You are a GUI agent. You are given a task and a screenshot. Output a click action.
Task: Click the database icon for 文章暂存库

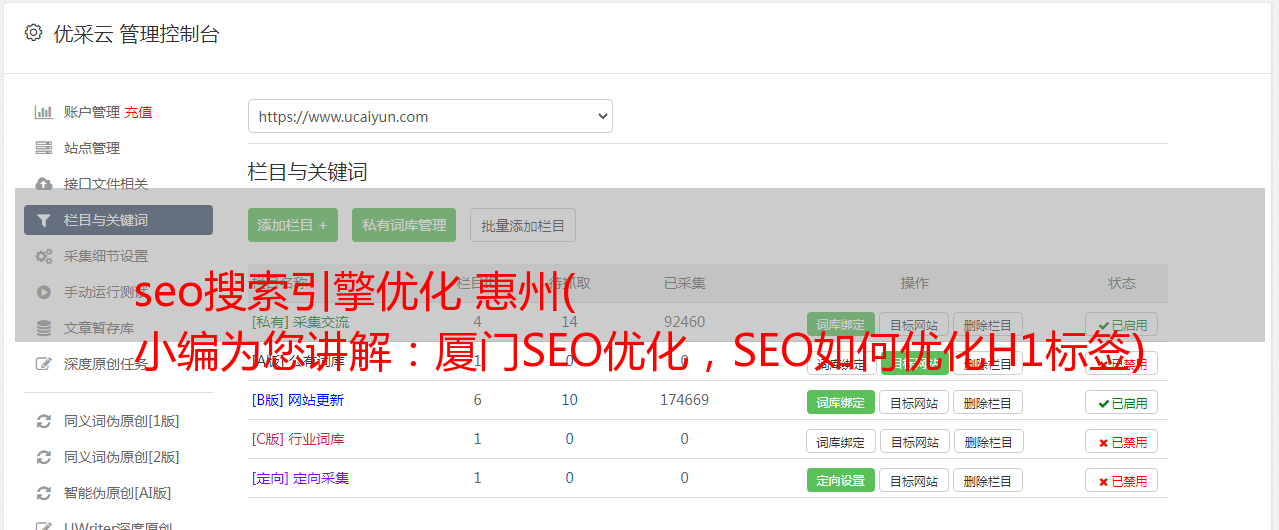(x=43, y=328)
